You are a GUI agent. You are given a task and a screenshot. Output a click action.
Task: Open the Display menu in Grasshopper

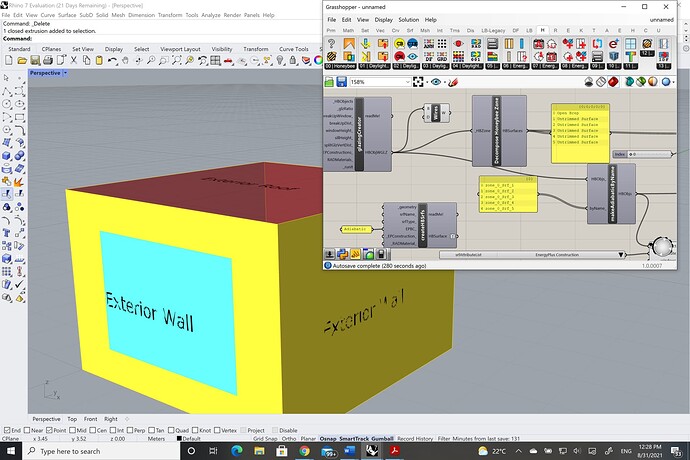point(383,20)
